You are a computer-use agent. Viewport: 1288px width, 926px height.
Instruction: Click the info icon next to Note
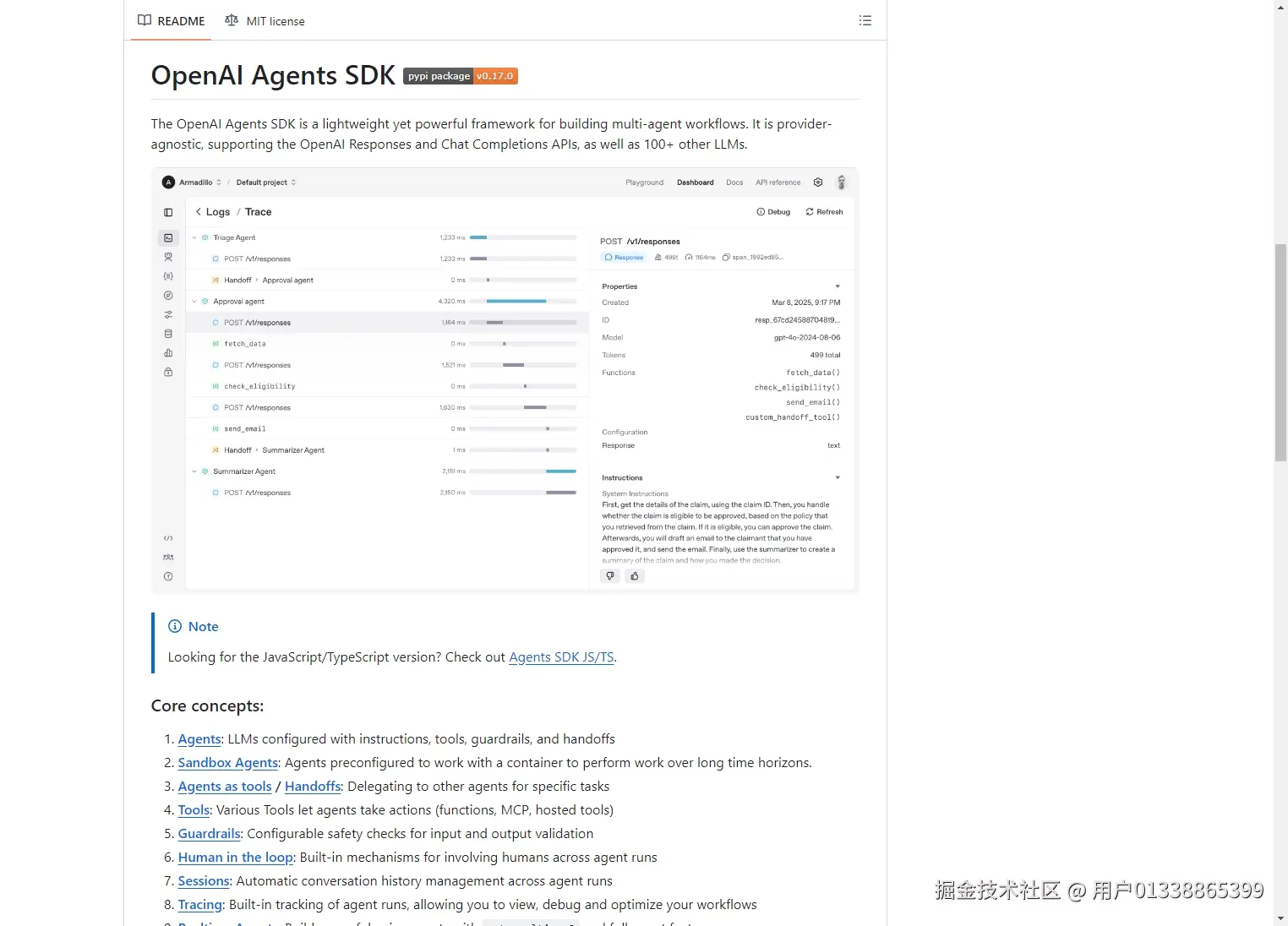(x=175, y=626)
